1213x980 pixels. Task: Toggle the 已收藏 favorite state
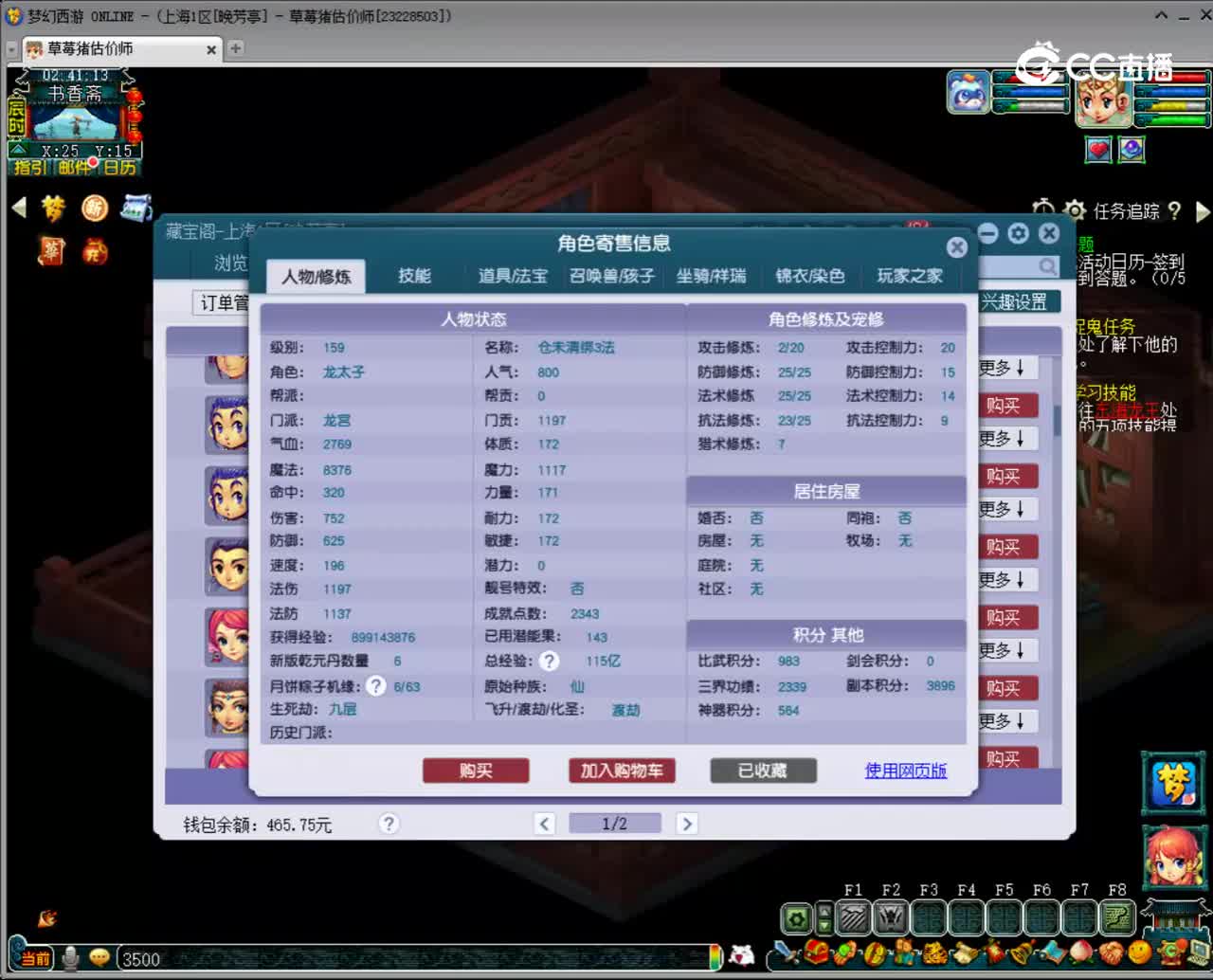(762, 771)
